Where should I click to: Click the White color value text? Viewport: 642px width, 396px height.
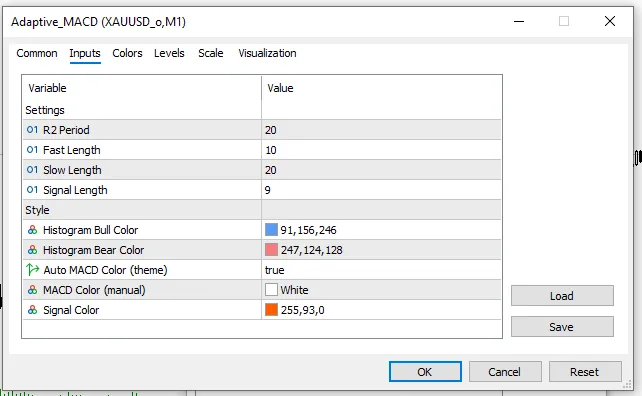[294, 290]
